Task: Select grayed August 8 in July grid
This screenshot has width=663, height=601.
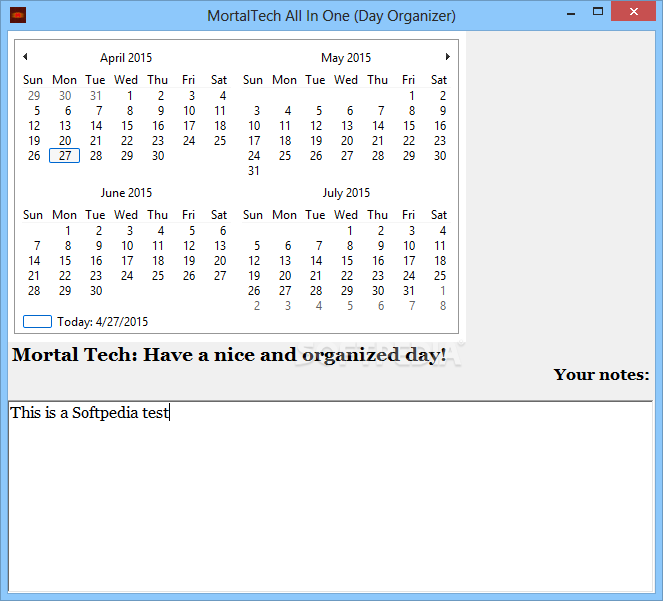Action: (x=443, y=306)
